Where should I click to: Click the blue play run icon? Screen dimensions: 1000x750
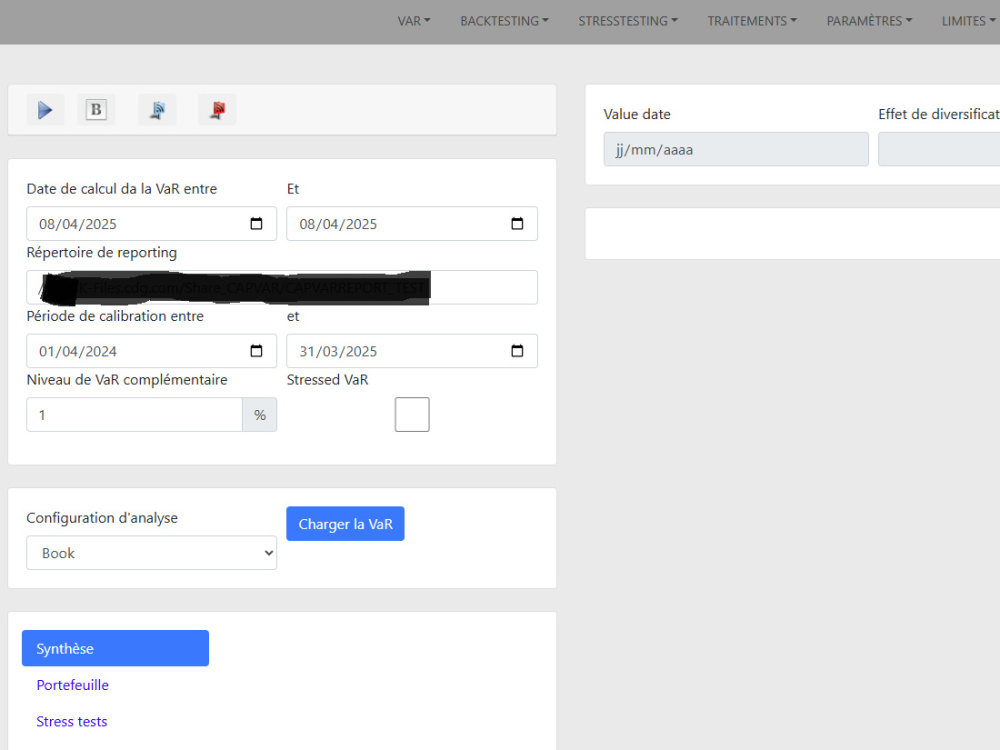click(x=45, y=110)
